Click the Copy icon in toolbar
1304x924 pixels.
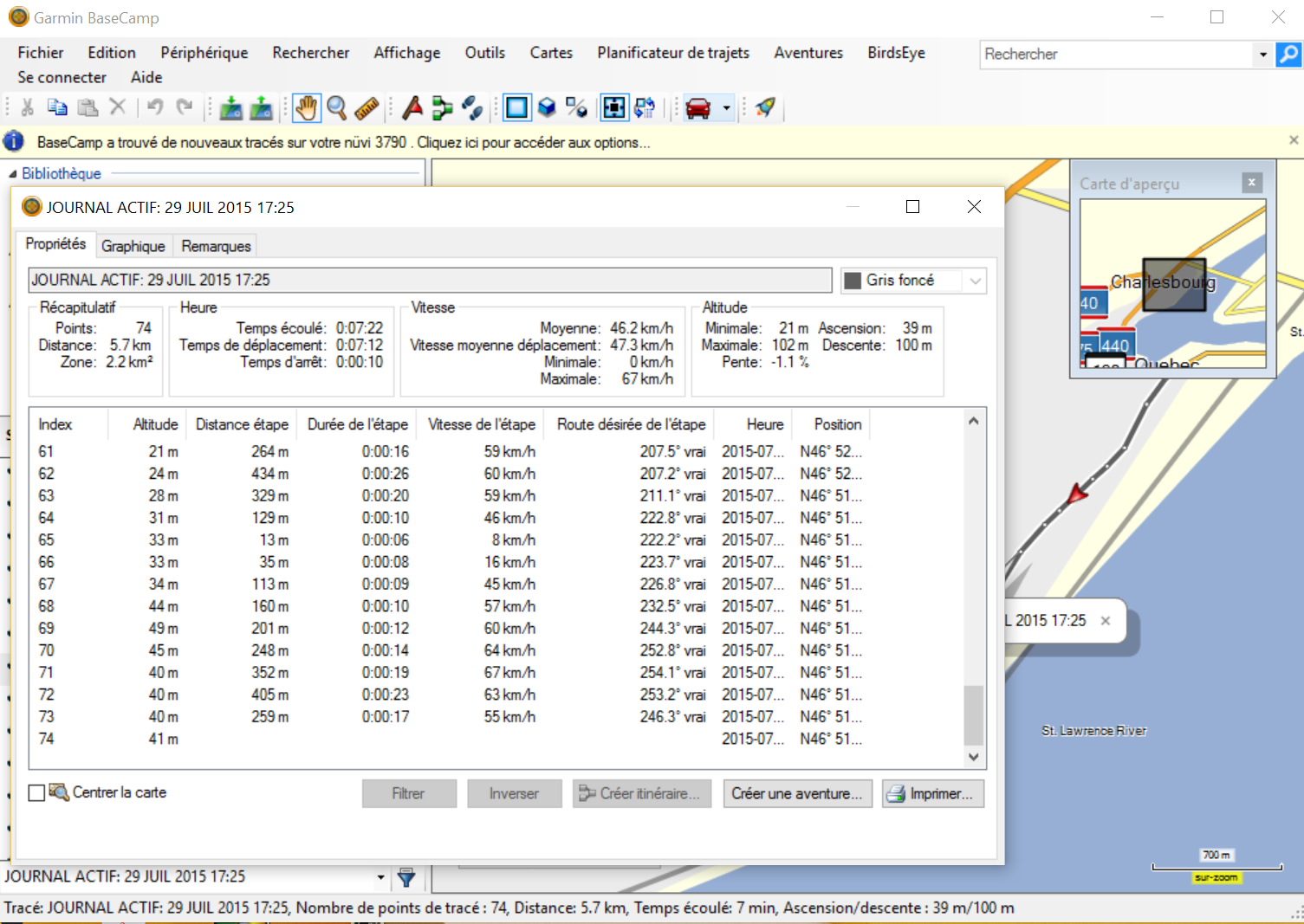click(57, 107)
